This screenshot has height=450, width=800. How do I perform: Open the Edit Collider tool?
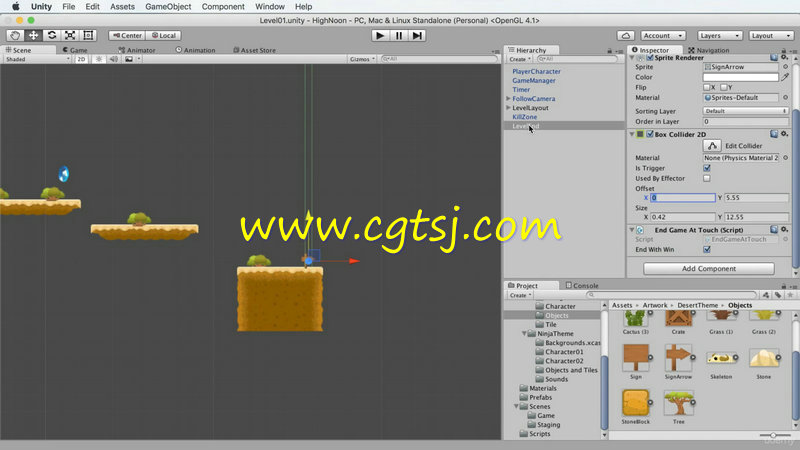pos(712,146)
